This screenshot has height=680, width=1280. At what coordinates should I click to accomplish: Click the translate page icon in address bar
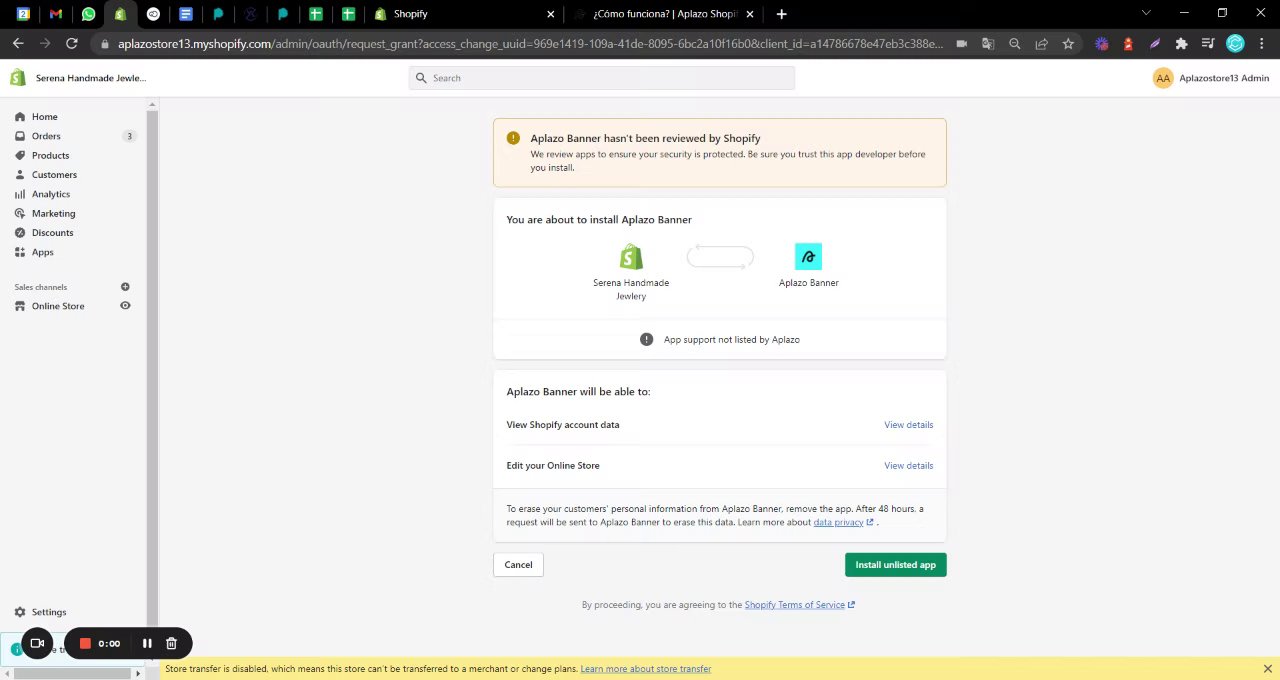[988, 44]
